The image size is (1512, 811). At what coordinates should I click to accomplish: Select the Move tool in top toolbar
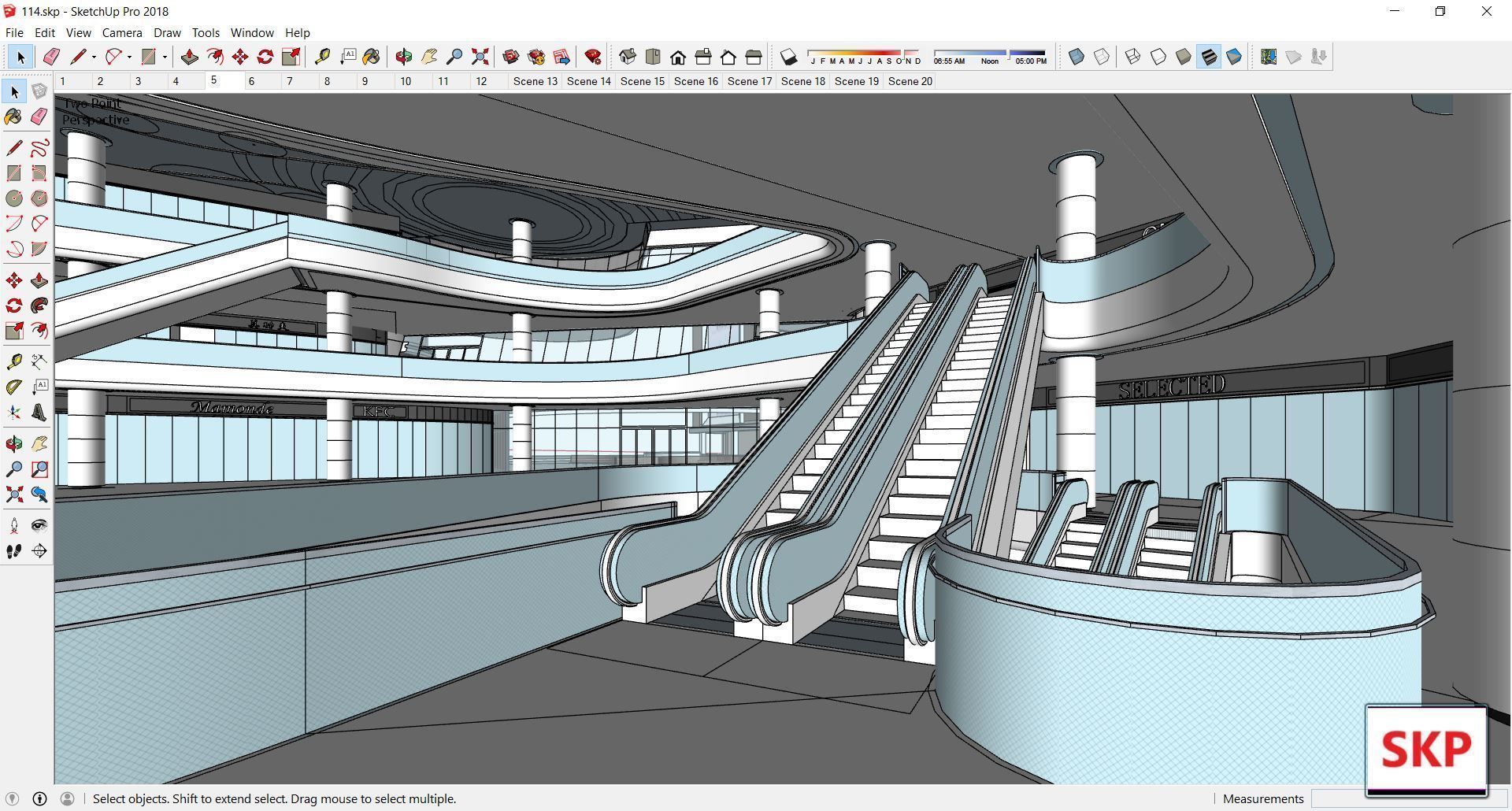coord(240,57)
